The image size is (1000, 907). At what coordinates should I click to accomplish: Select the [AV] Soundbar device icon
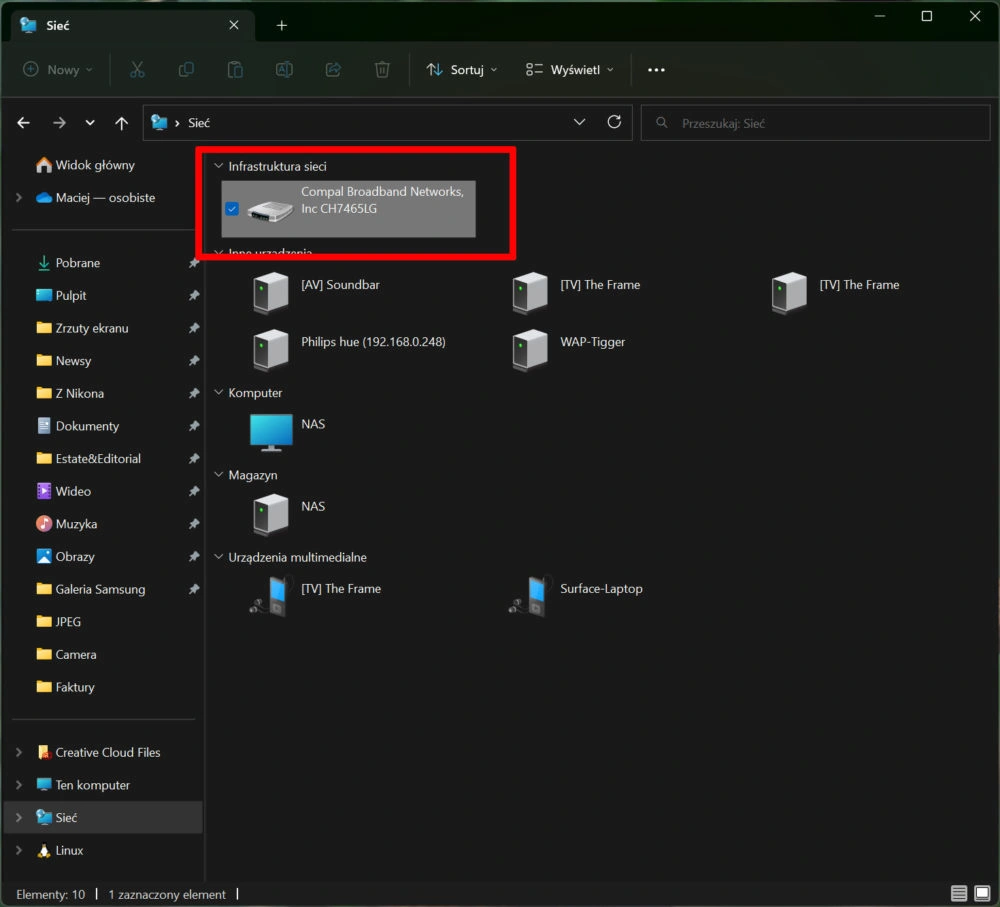click(271, 293)
